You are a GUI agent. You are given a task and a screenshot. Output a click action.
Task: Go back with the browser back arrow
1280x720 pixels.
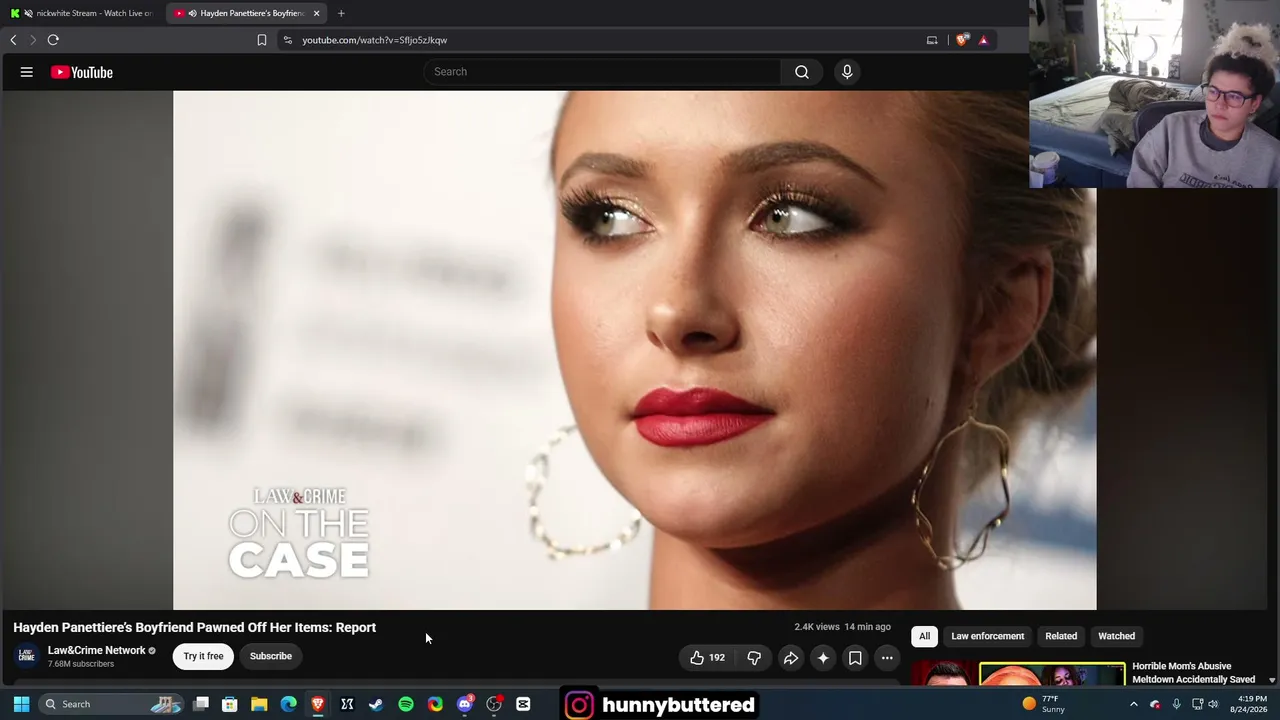13,40
